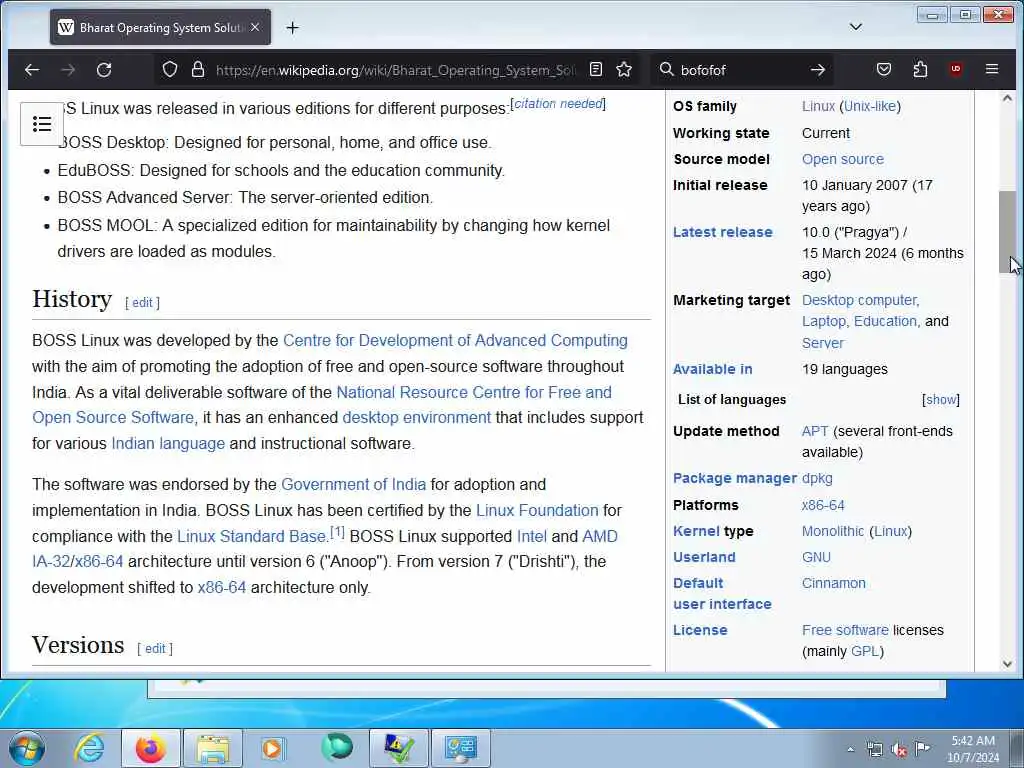Open a new tab with plus button
Viewport: 1024px width, 768px height.
click(x=293, y=27)
